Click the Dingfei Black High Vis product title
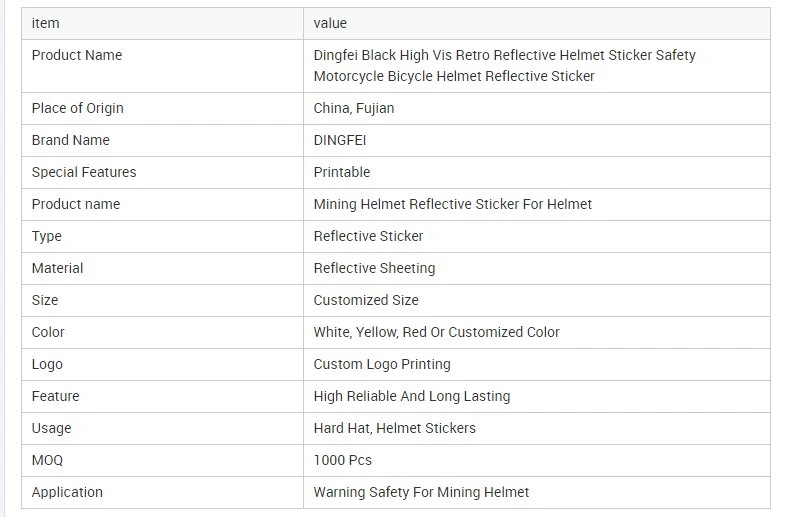Image resolution: width=787 pixels, height=517 pixels. tap(504, 65)
